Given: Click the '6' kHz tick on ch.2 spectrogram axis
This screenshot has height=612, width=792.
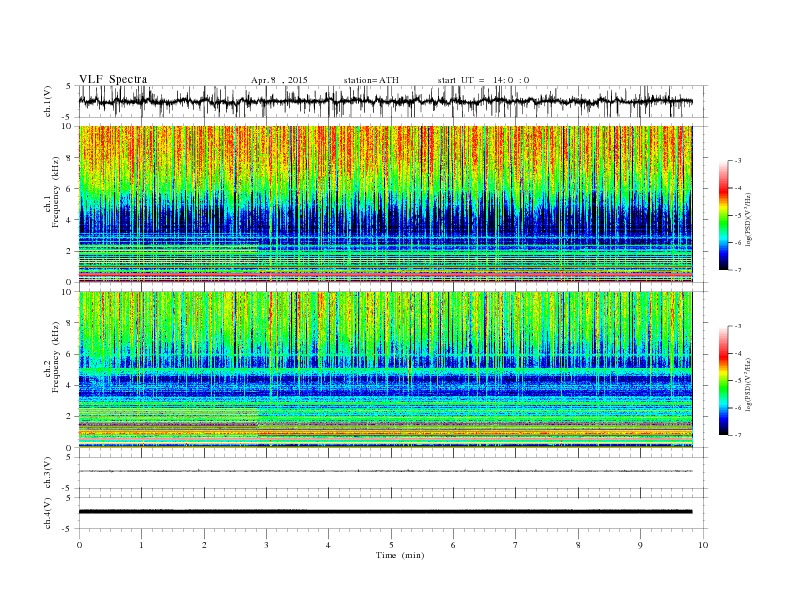Looking at the screenshot, I should click(69, 354).
